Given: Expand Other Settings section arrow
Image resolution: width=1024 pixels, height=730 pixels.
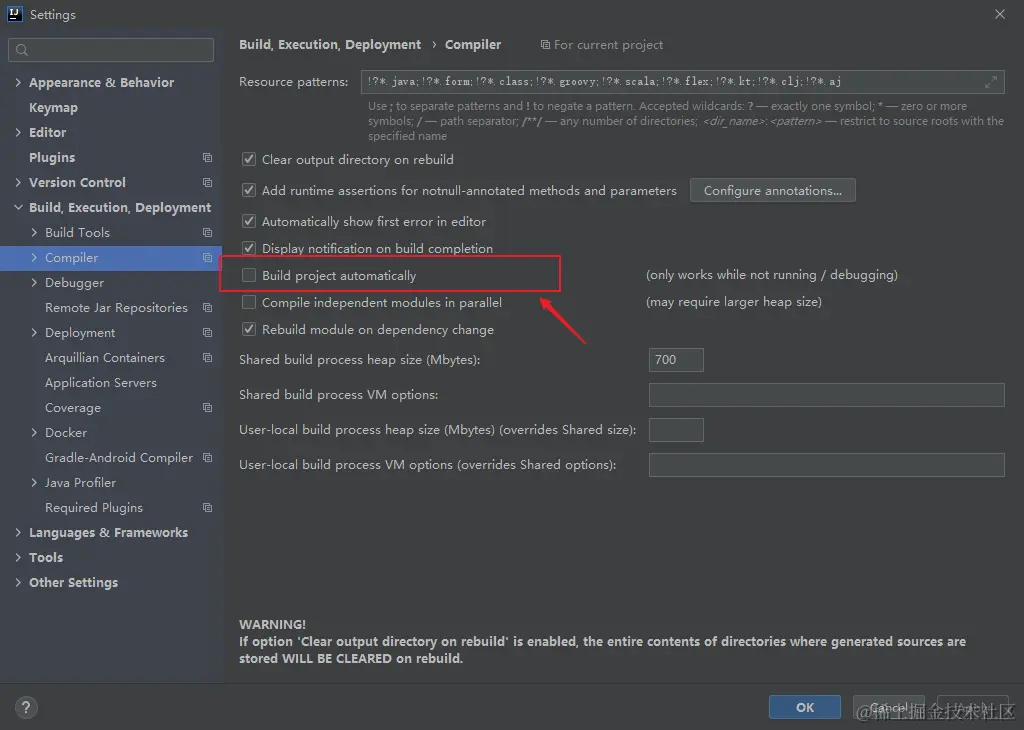Looking at the screenshot, I should 18,583.
